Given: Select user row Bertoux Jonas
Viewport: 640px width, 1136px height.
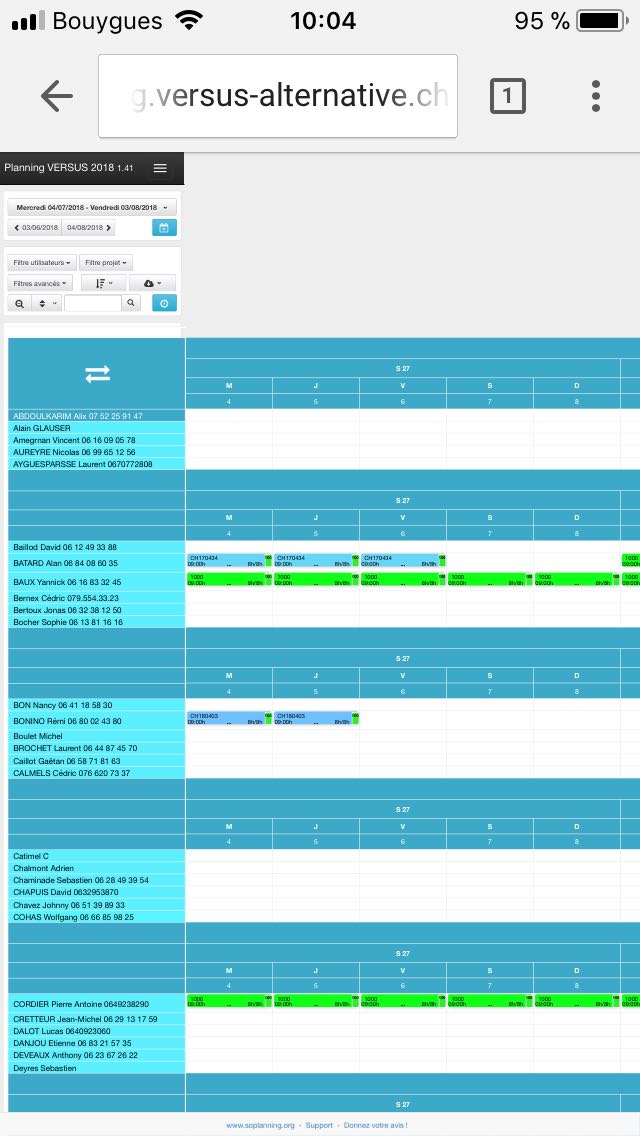Looking at the screenshot, I should [x=96, y=610].
